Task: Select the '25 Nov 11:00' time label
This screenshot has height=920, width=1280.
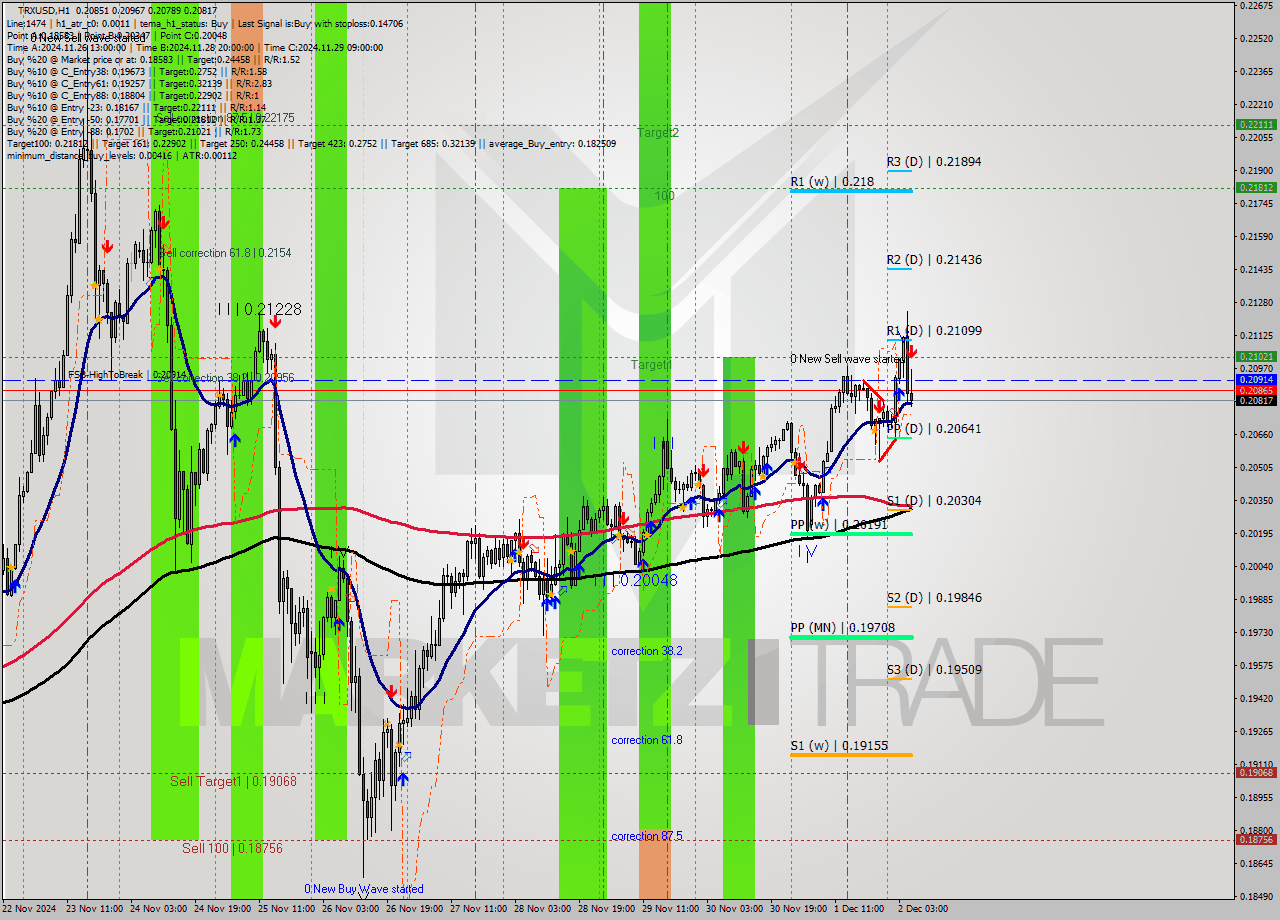Action: [x=287, y=909]
